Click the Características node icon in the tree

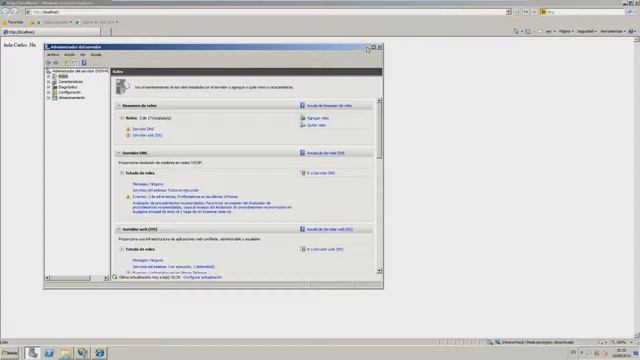tap(55, 82)
